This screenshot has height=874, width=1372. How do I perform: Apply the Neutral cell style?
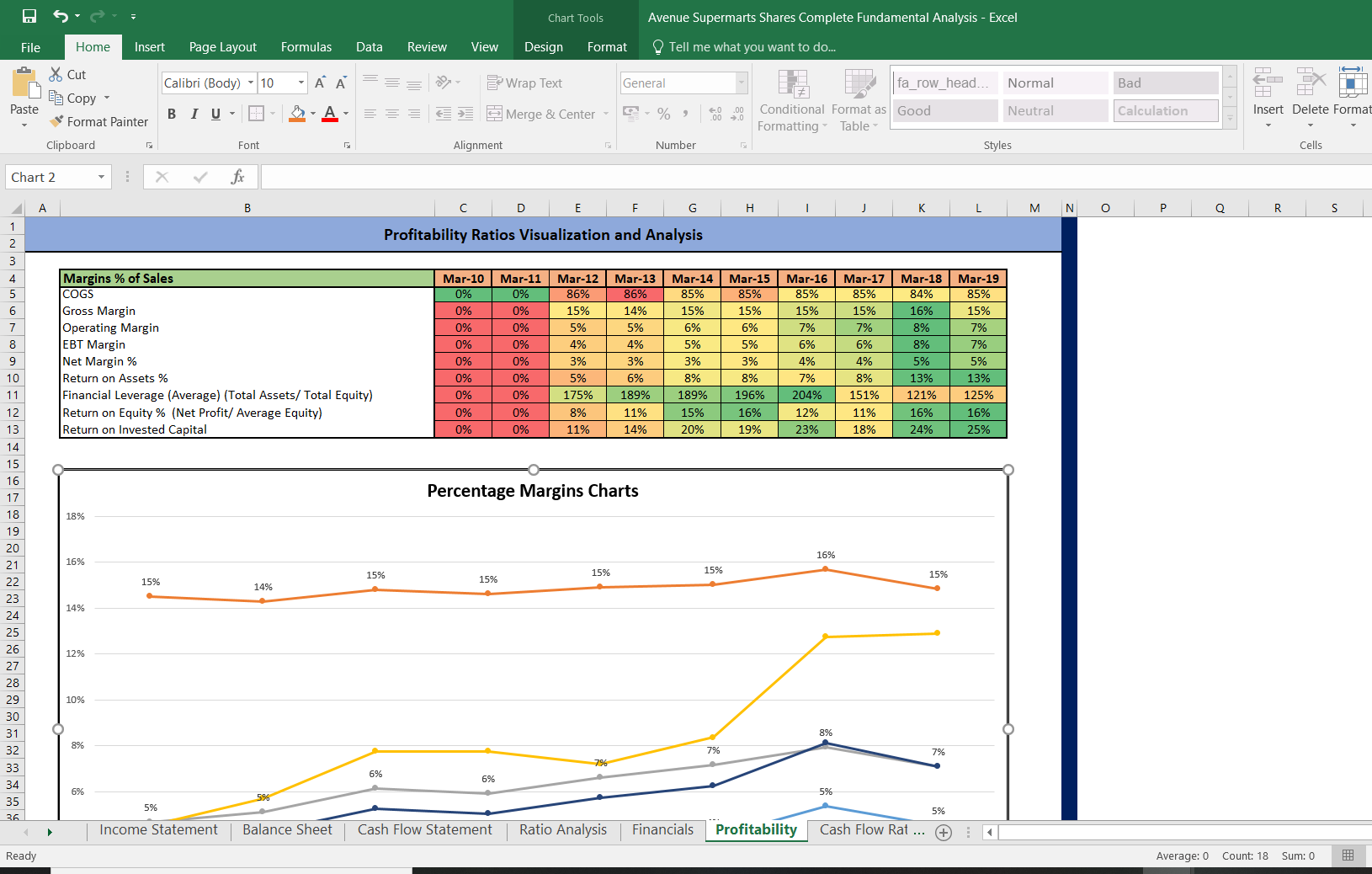click(1056, 110)
